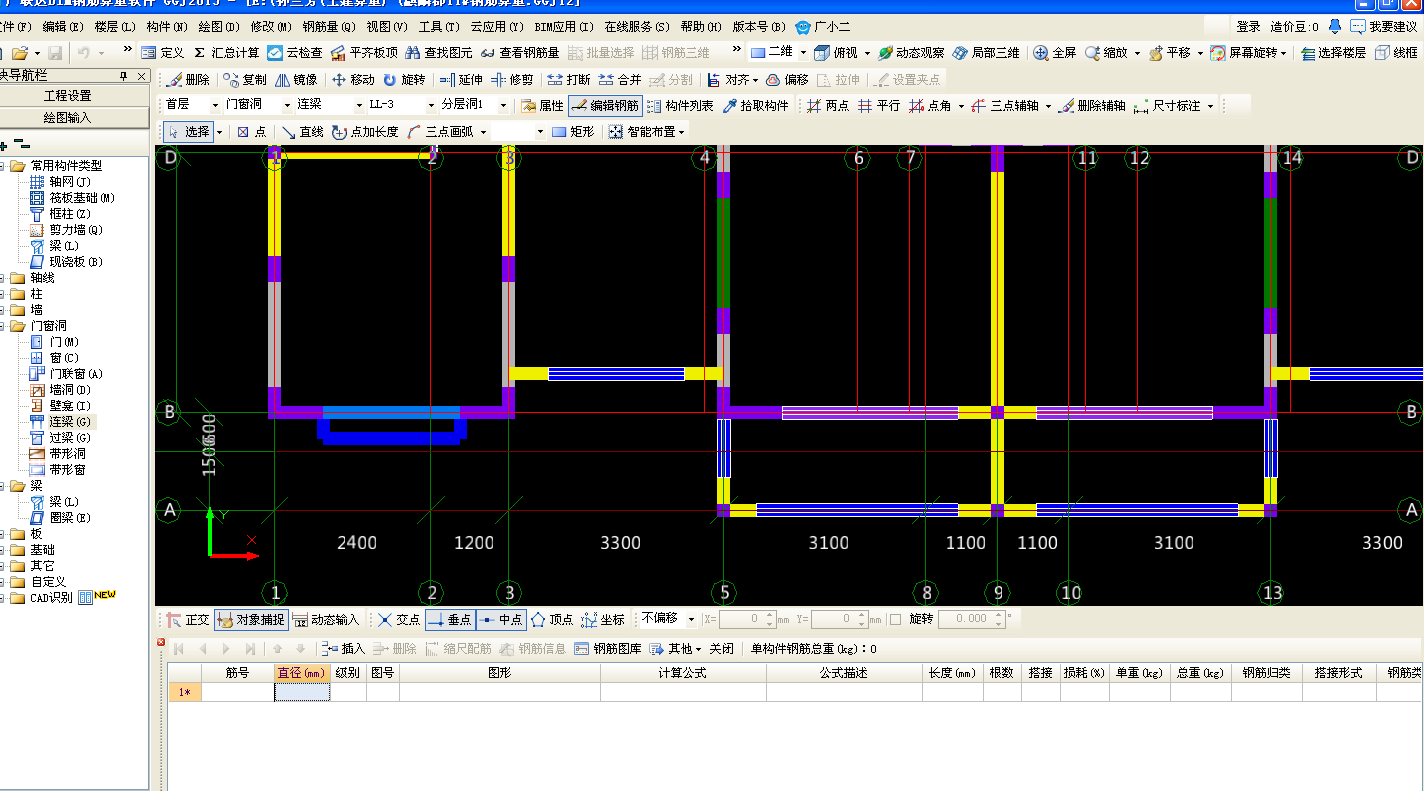This screenshot has width=1424, height=791.
Task: Click the 绘图输入 button
Action: coord(68,117)
